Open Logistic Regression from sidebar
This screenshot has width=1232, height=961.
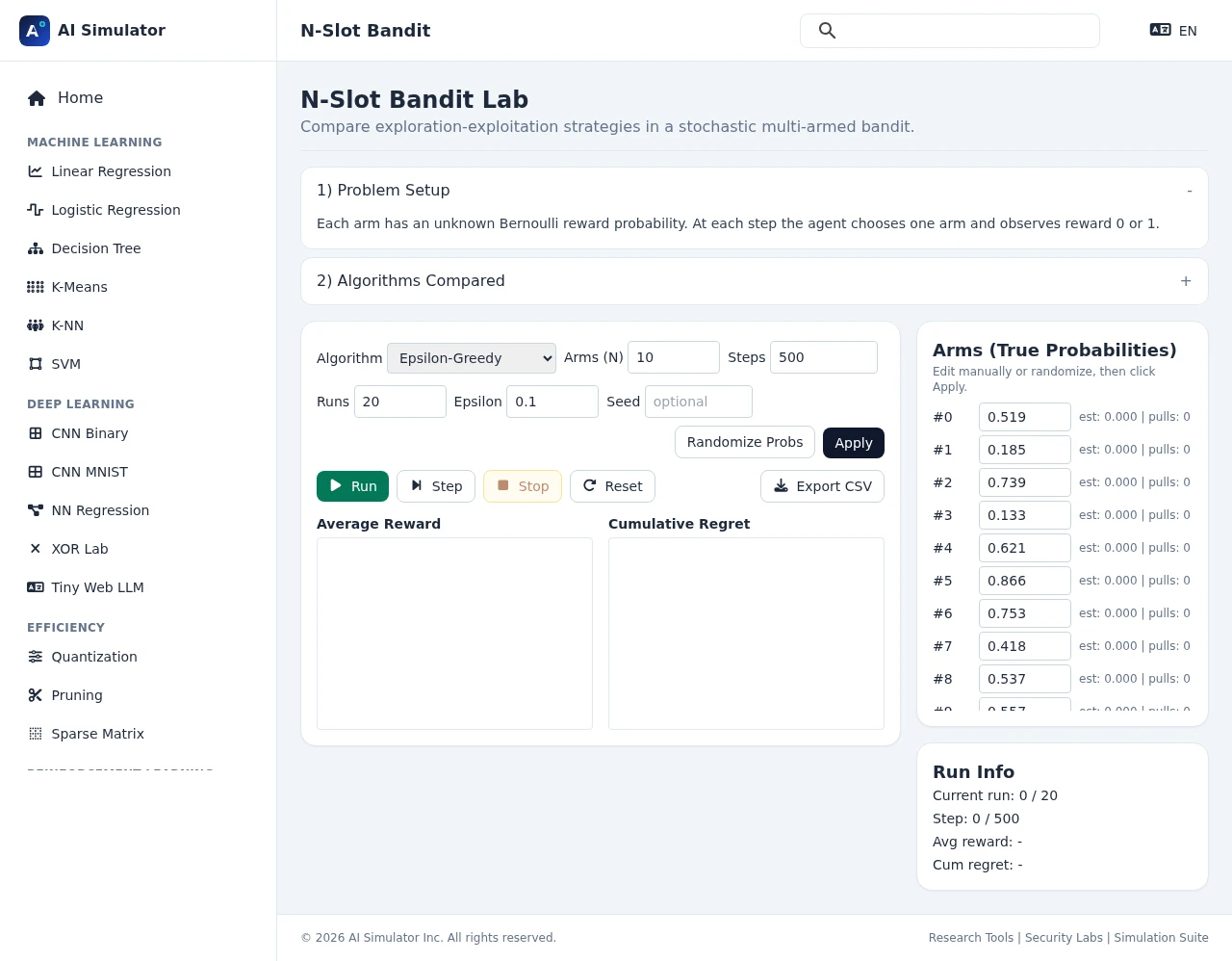(115, 210)
